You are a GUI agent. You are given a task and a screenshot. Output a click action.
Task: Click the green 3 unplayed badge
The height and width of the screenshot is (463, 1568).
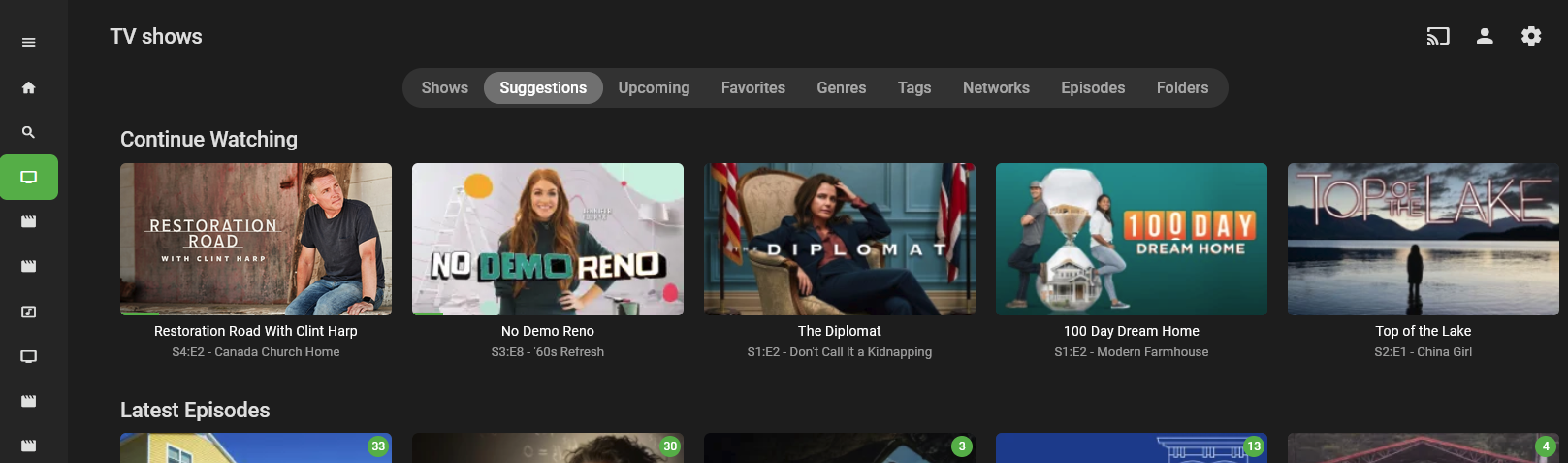[962, 446]
